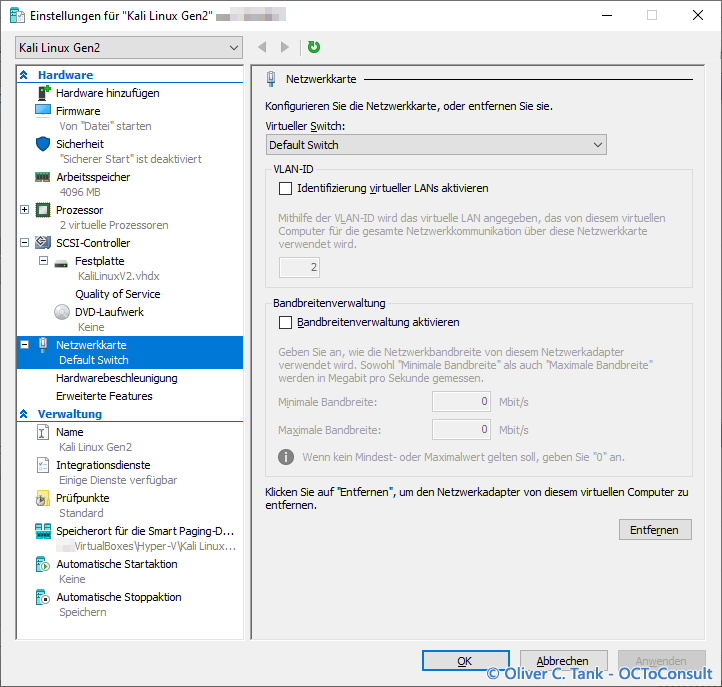
Task: Click the Anwenden button
Action: (661, 661)
